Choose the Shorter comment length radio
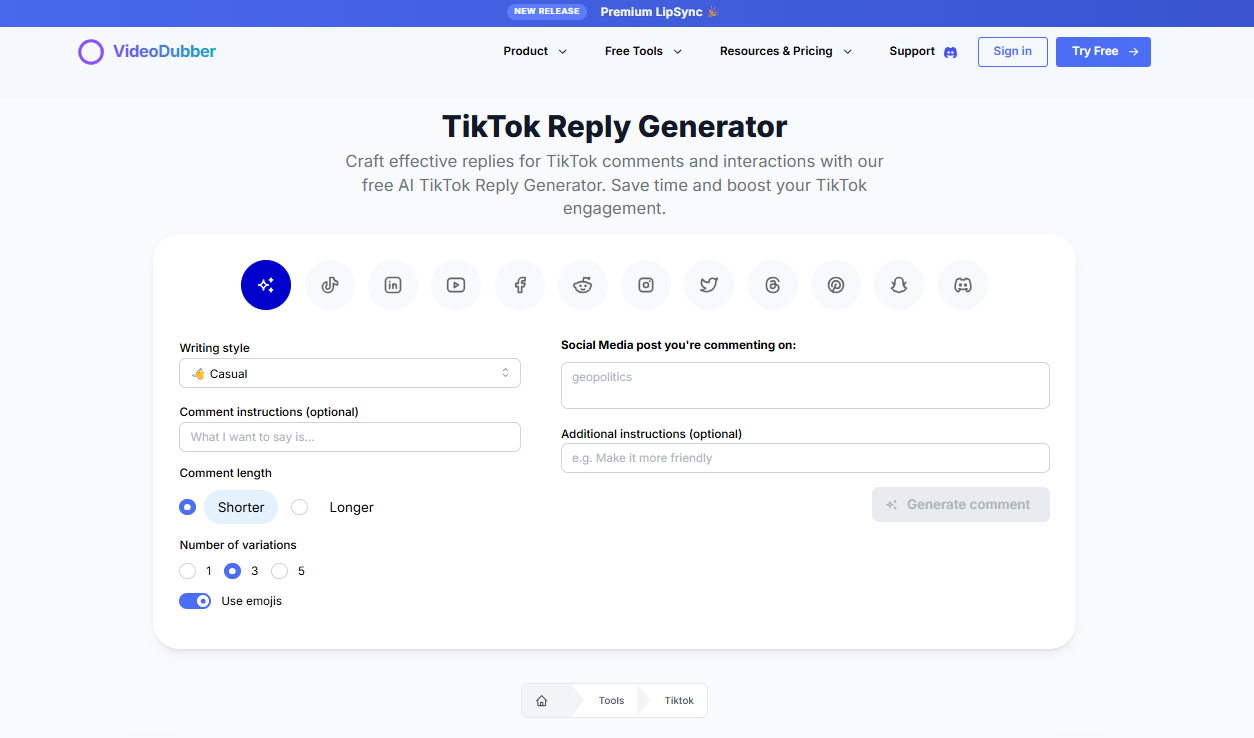This screenshot has height=738, width=1254. (x=187, y=507)
